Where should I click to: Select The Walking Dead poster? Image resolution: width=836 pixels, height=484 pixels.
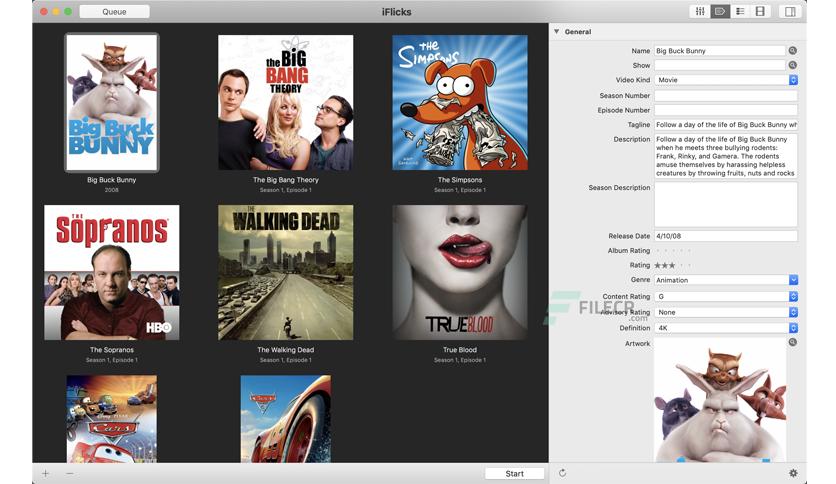[286, 272]
